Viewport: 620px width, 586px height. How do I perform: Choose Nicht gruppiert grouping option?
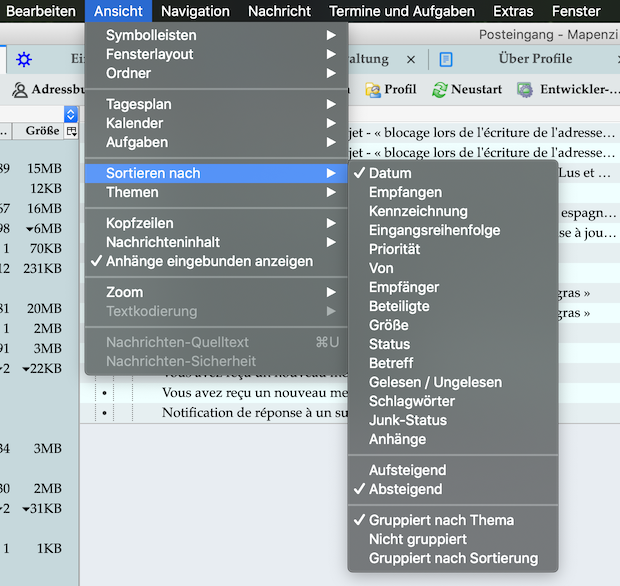click(x=419, y=539)
